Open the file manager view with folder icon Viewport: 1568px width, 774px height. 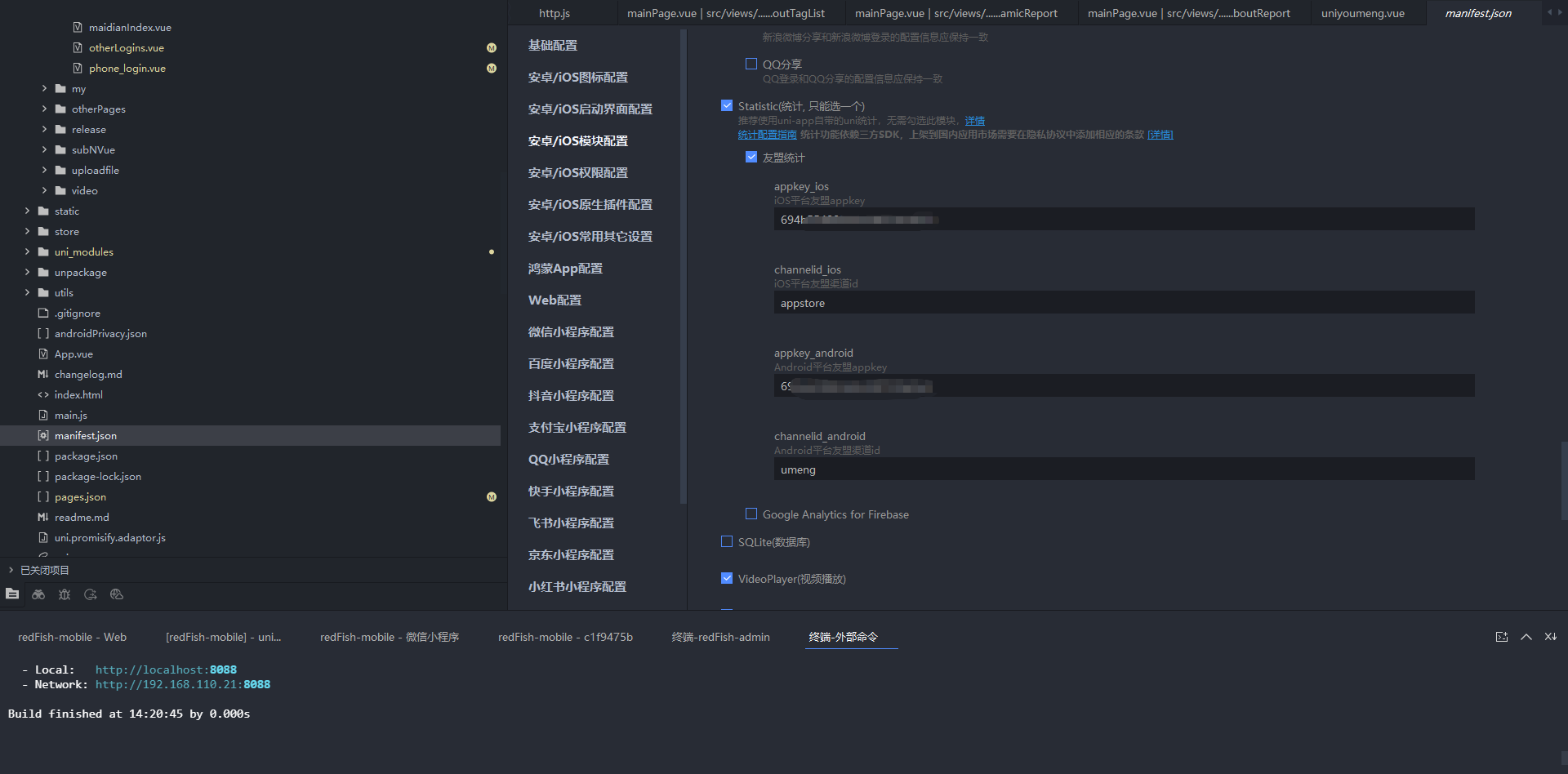pos(12,594)
